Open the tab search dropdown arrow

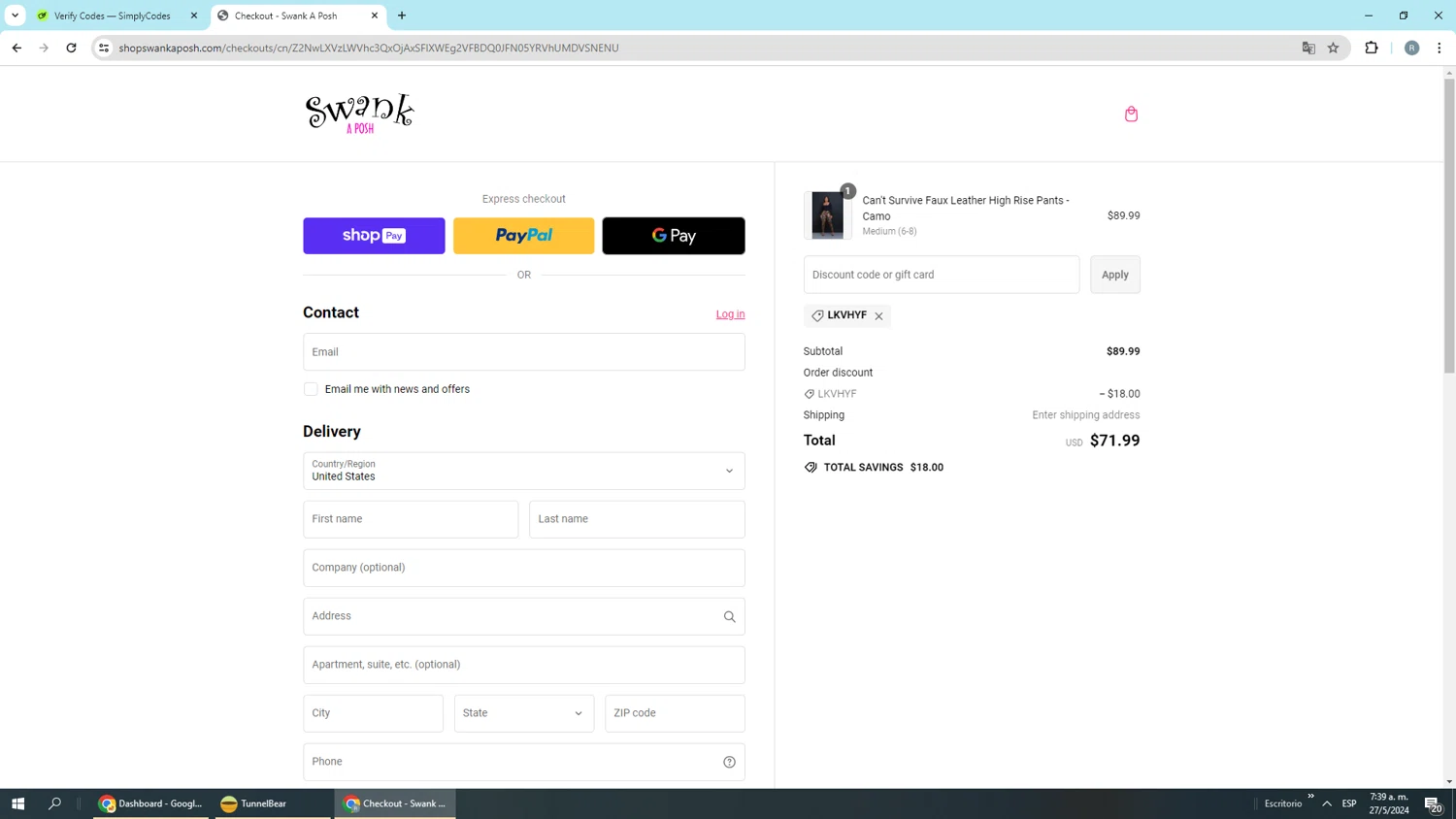[15, 16]
